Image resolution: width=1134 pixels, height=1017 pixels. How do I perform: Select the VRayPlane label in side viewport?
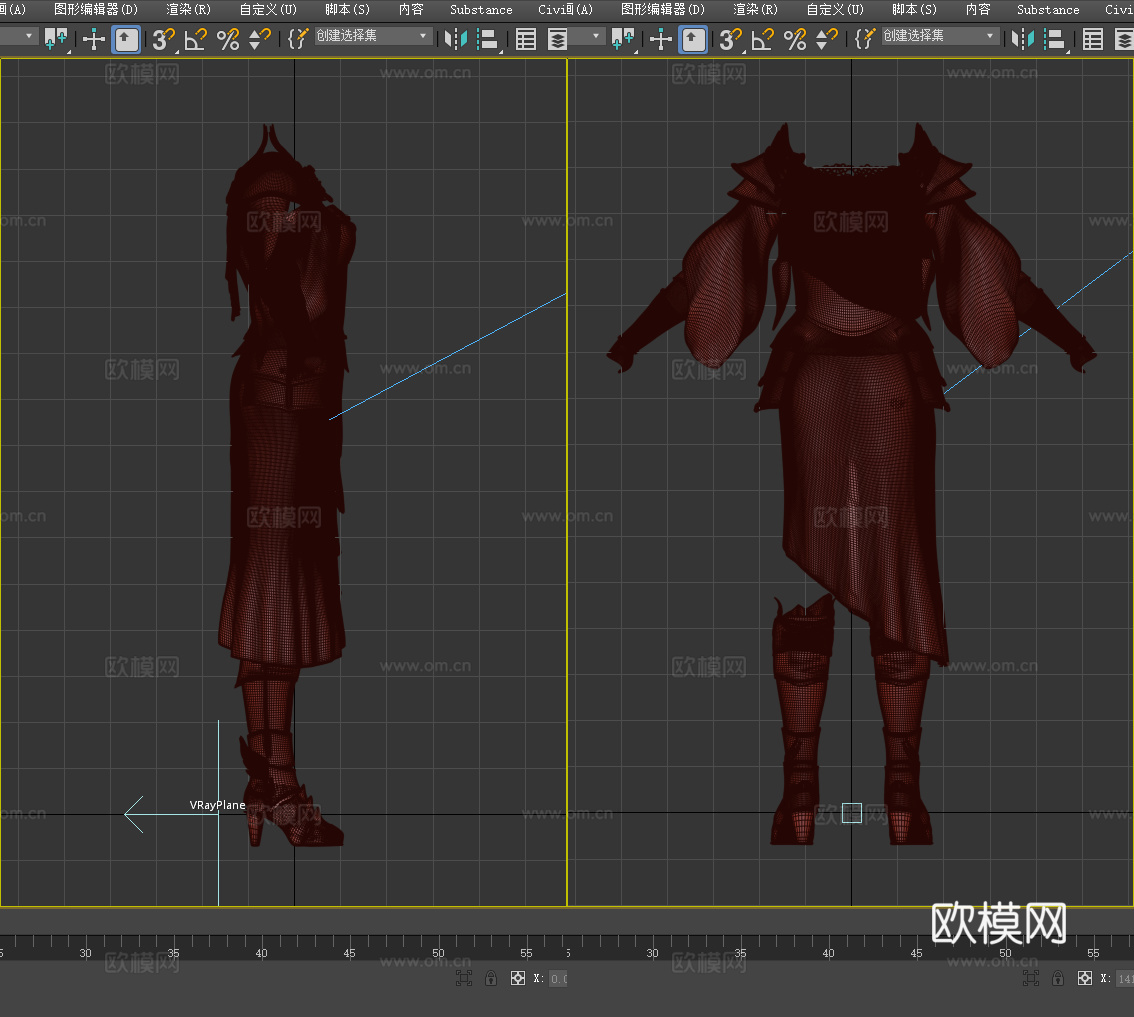tap(217, 805)
